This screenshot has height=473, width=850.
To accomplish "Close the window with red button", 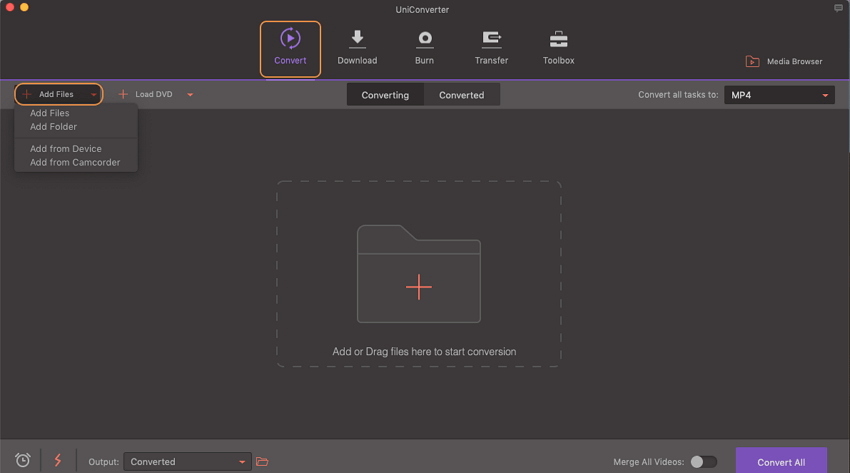I will pyautogui.click(x=10, y=7).
